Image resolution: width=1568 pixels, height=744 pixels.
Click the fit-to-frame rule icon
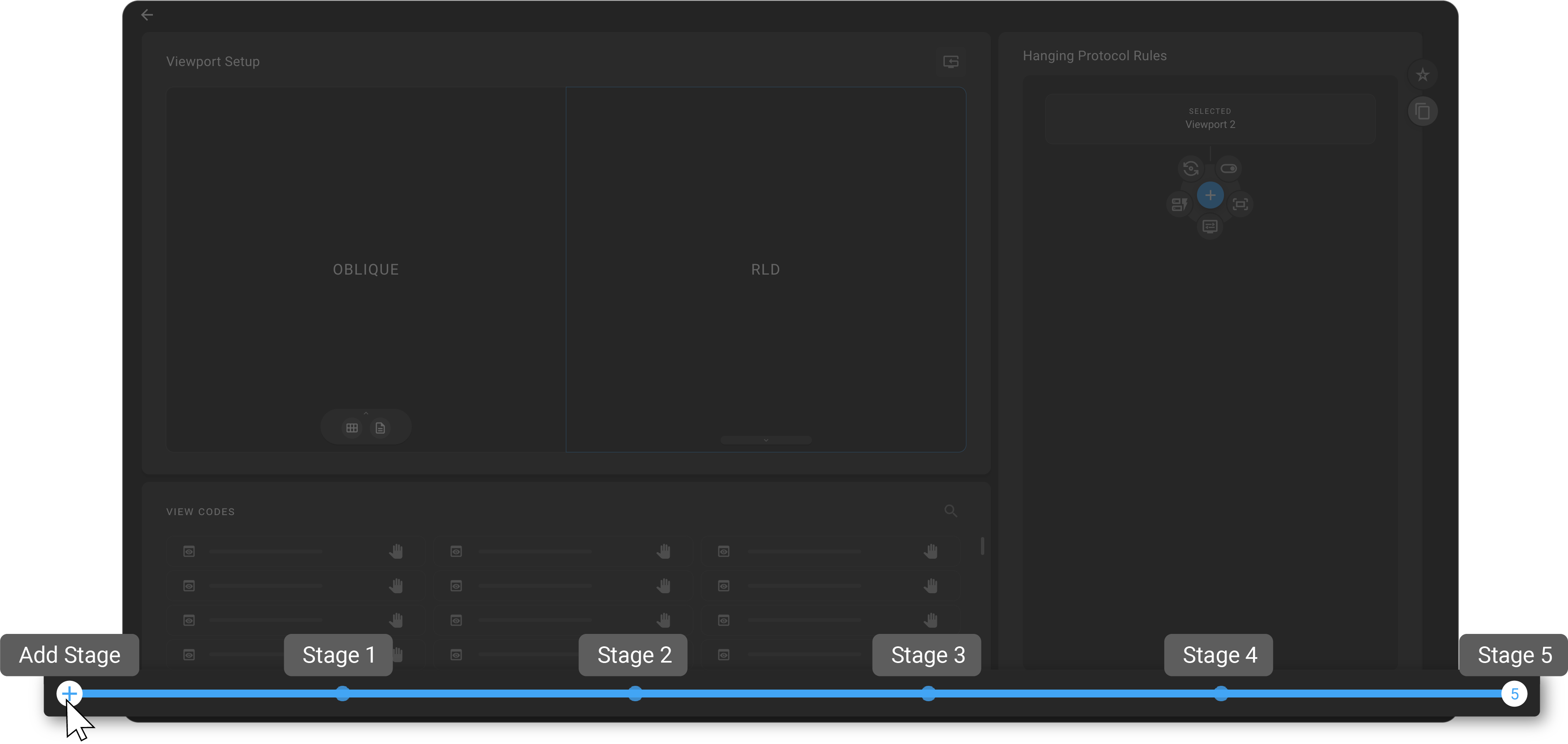pyautogui.click(x=1240, y=204)
